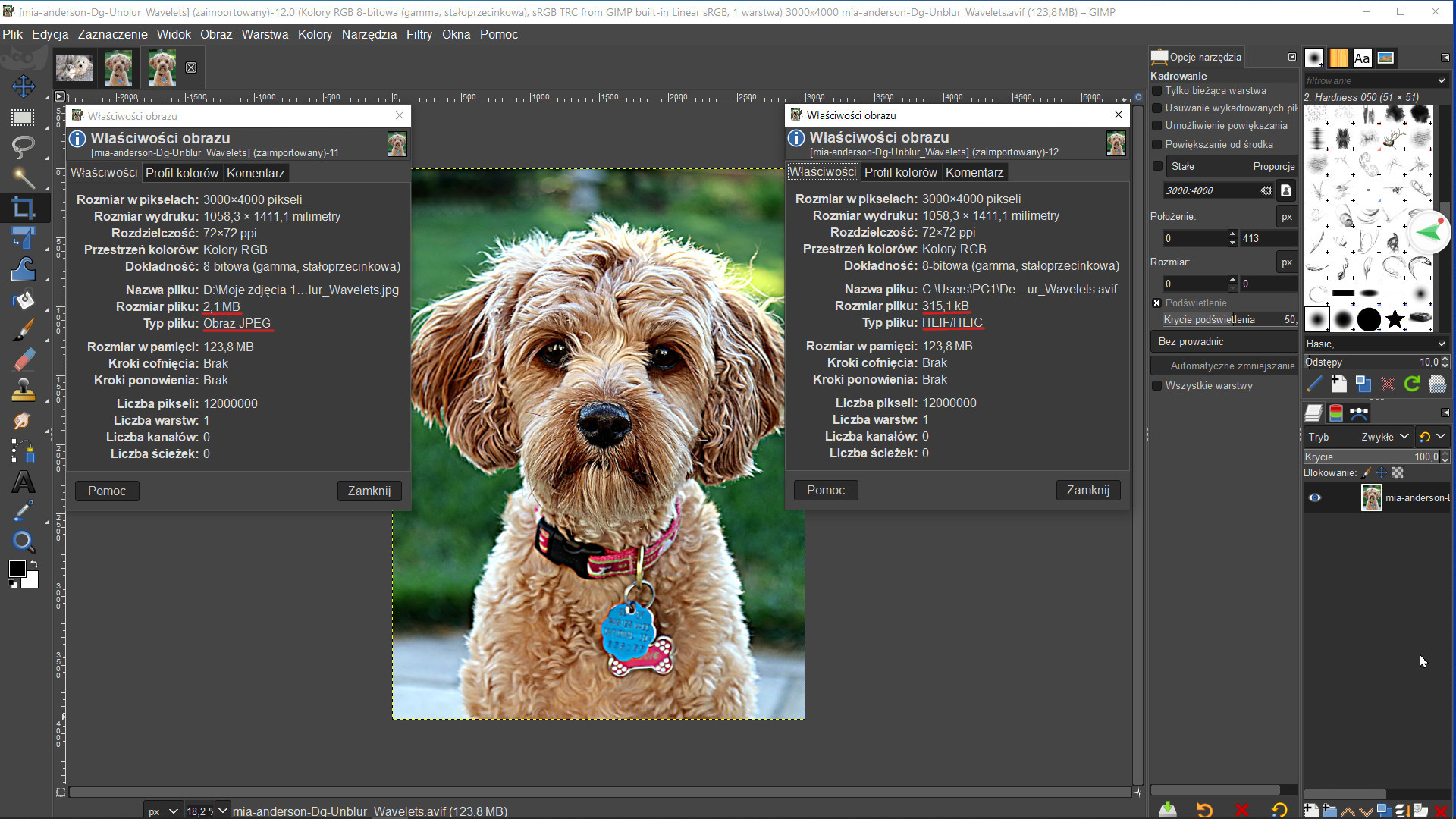The height and width of the screenshot is (819, 1456).
Task: Click the first image thumbnail tab
Action: 74,68
